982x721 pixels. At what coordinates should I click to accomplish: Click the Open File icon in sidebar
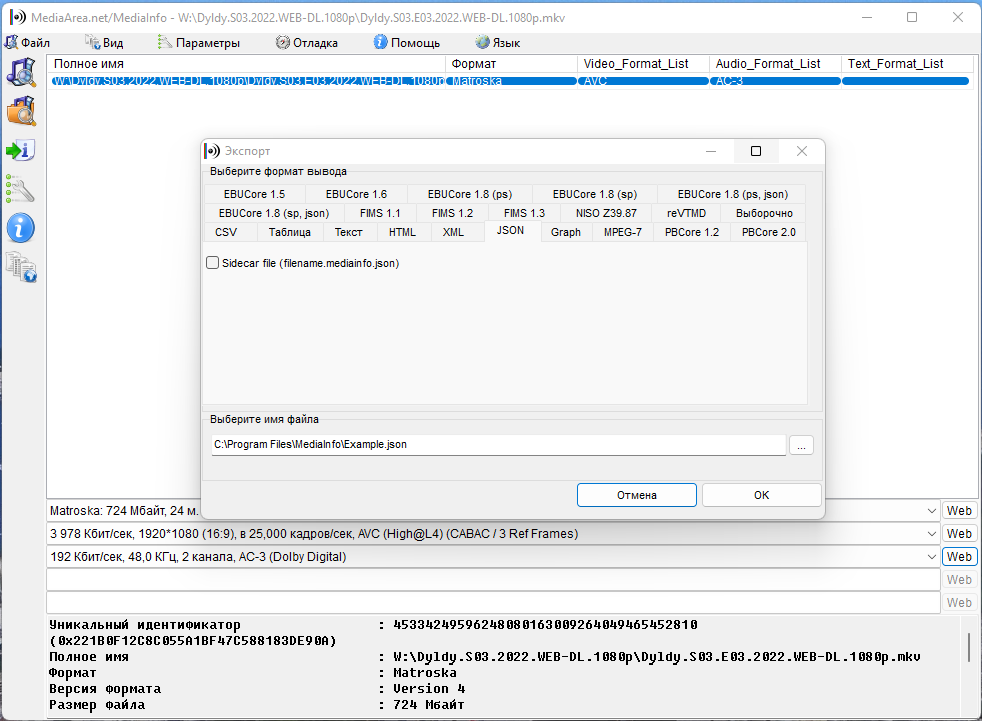21,73
